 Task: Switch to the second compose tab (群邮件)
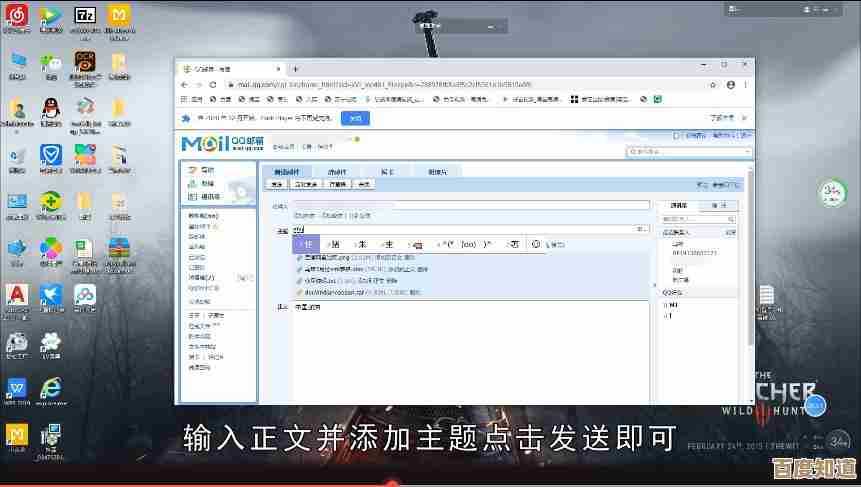337,172
